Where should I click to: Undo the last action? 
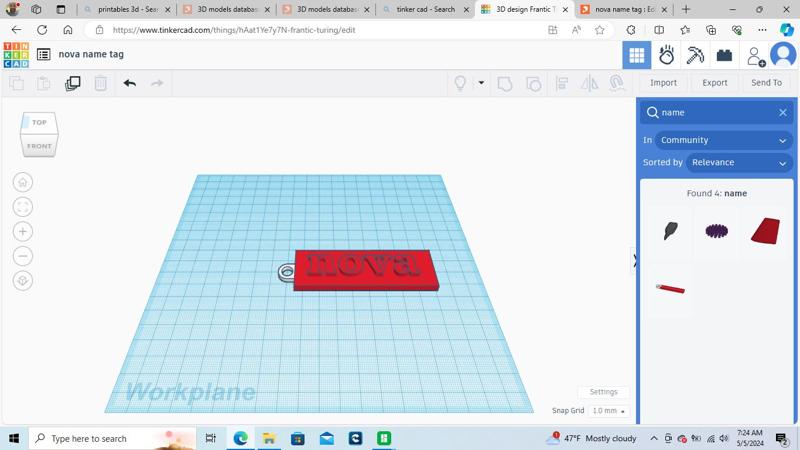130,83
